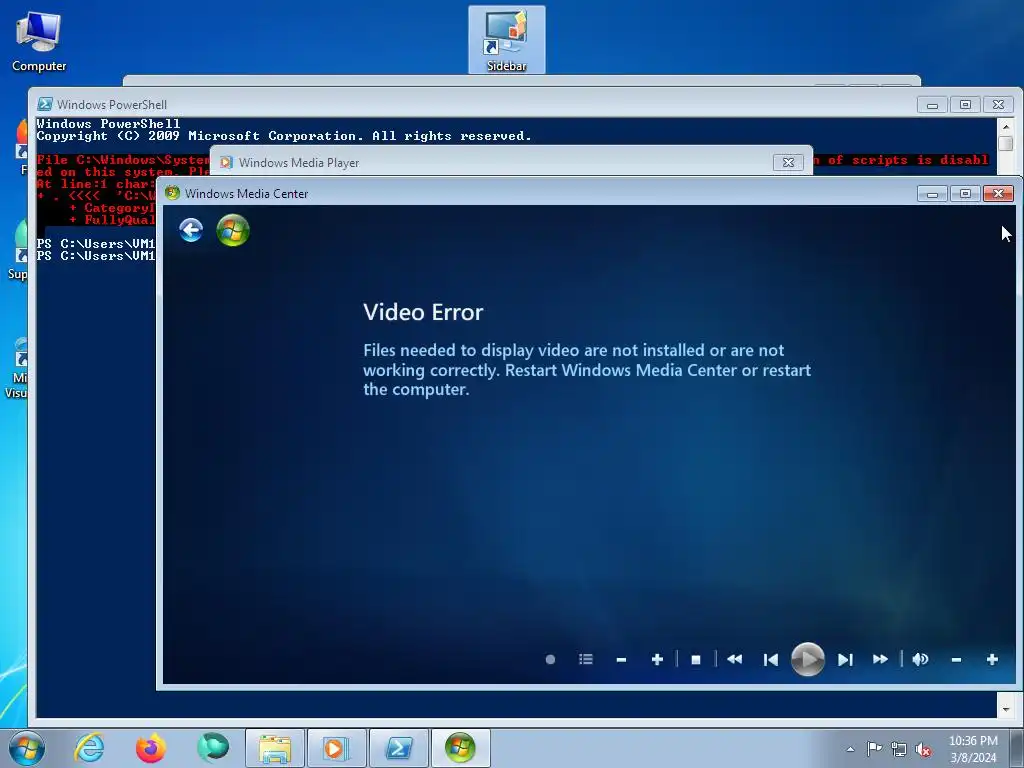The height and width of the screenshot is (768, 1024).
Task: Open the teal swirl app on taskbar
Action: click(213, 748)
